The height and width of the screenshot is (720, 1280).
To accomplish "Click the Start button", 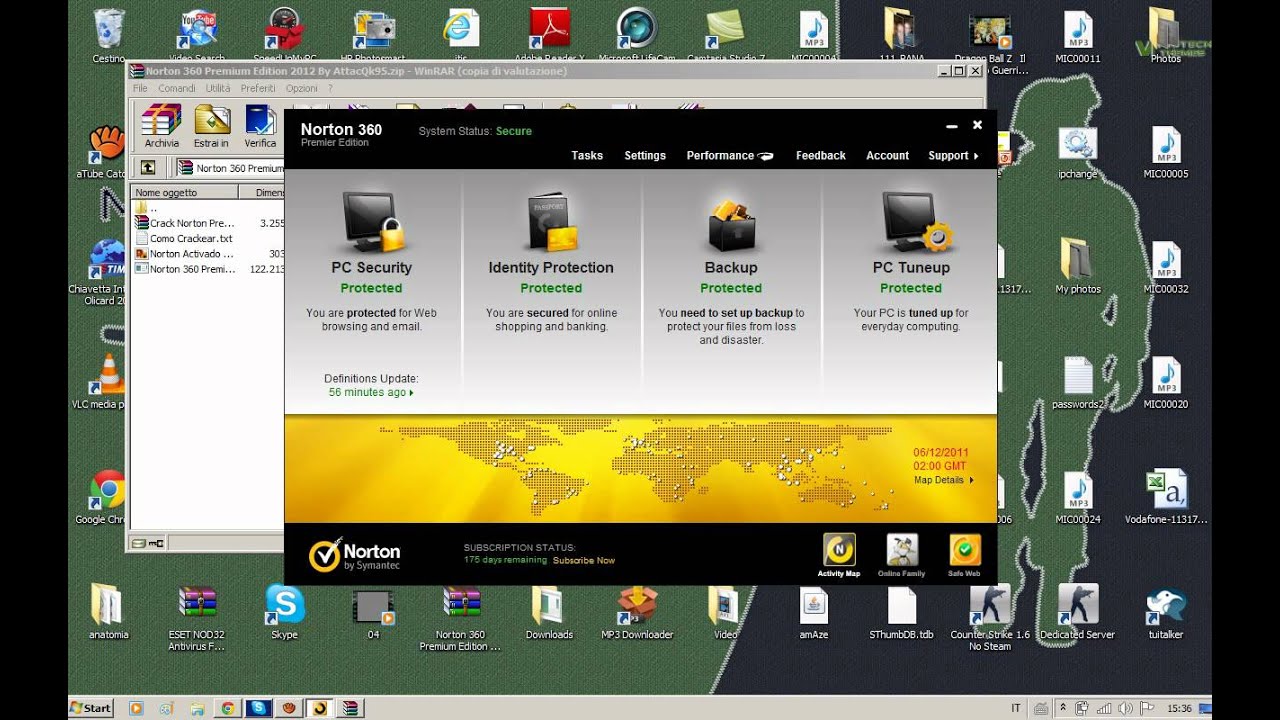I will [90, 708].
